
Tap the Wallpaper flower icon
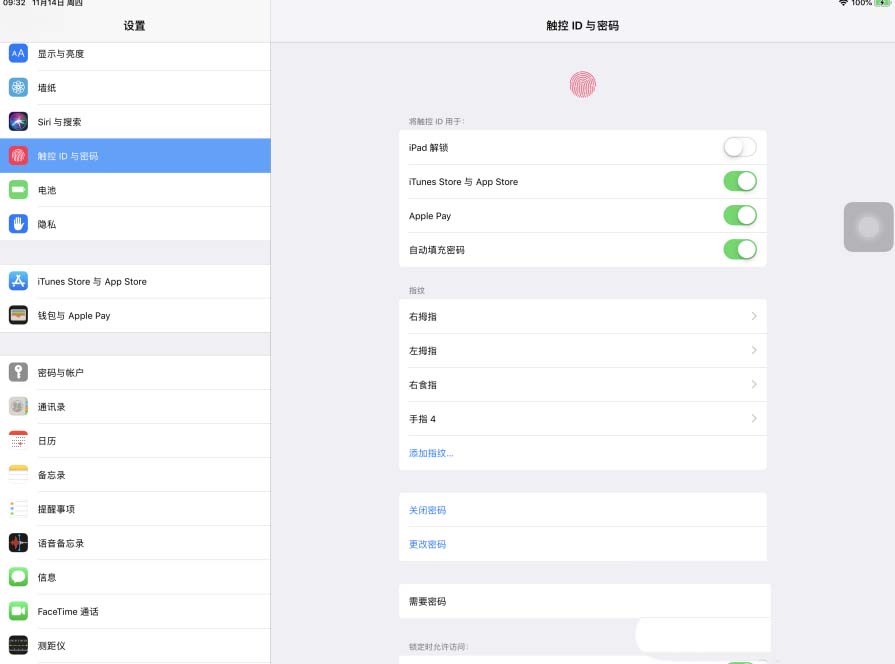[x=18, y=87]
